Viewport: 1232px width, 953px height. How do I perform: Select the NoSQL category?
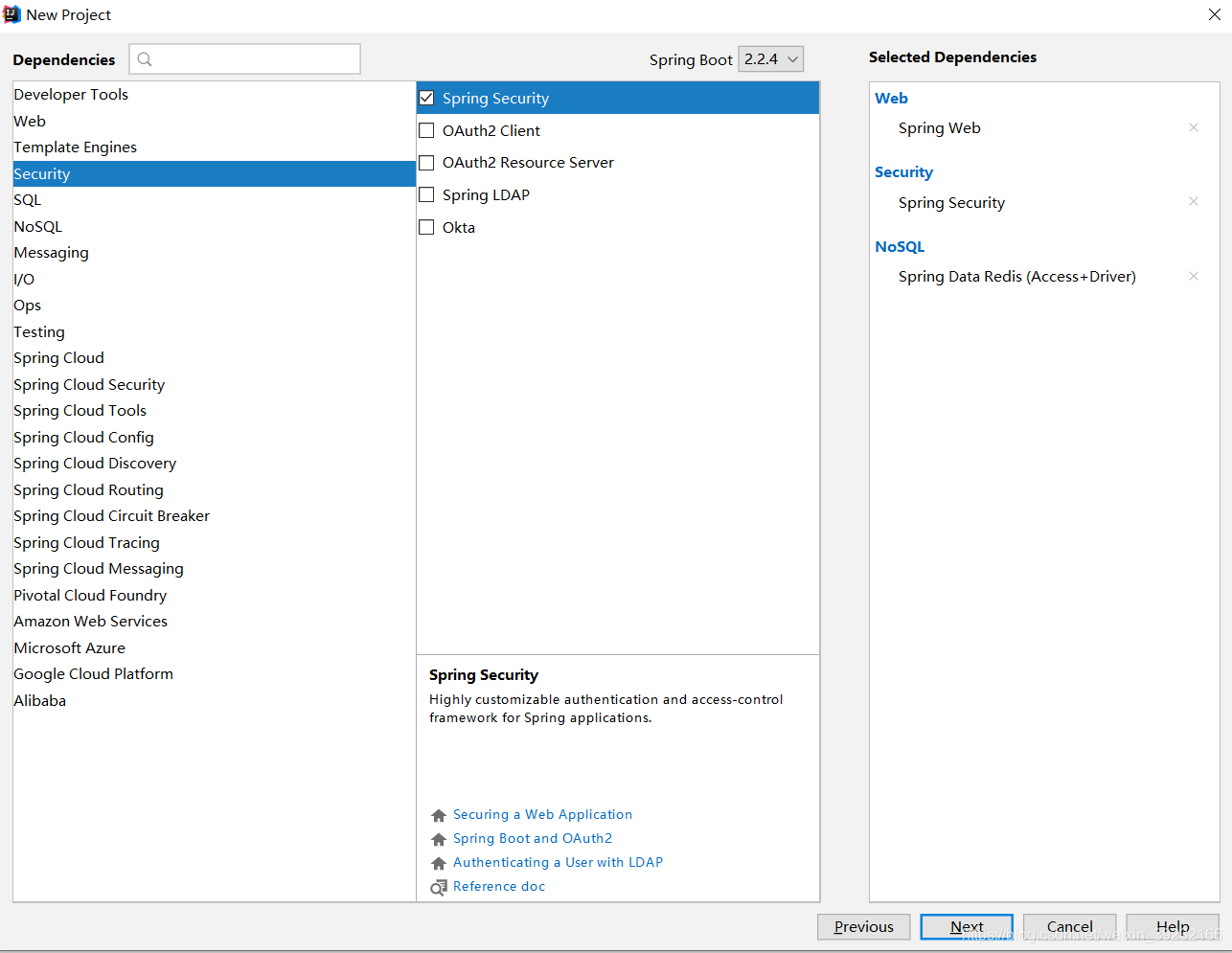point(214,226)
